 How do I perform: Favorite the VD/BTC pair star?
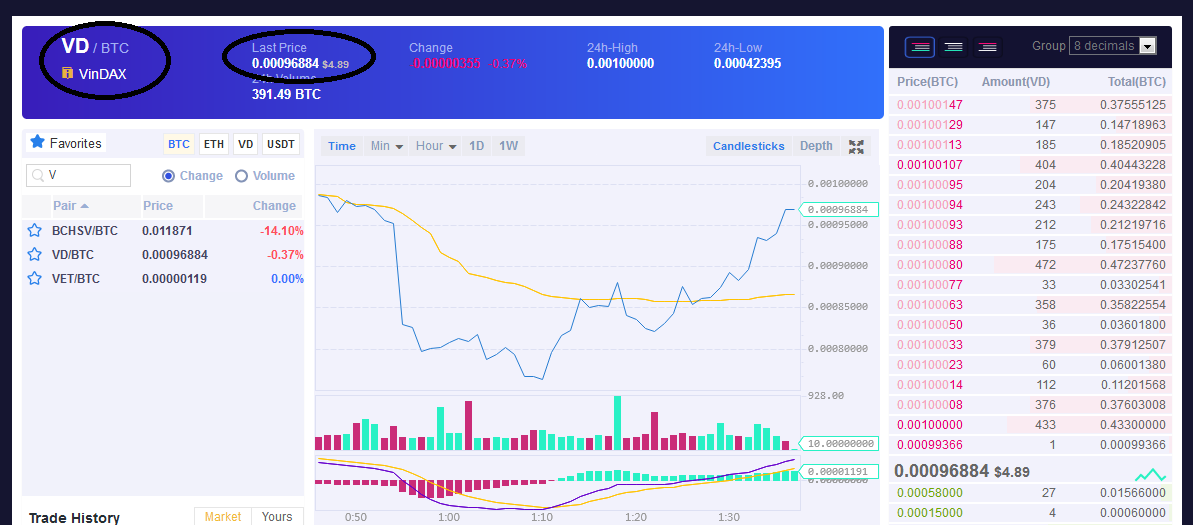click(34, 255)
